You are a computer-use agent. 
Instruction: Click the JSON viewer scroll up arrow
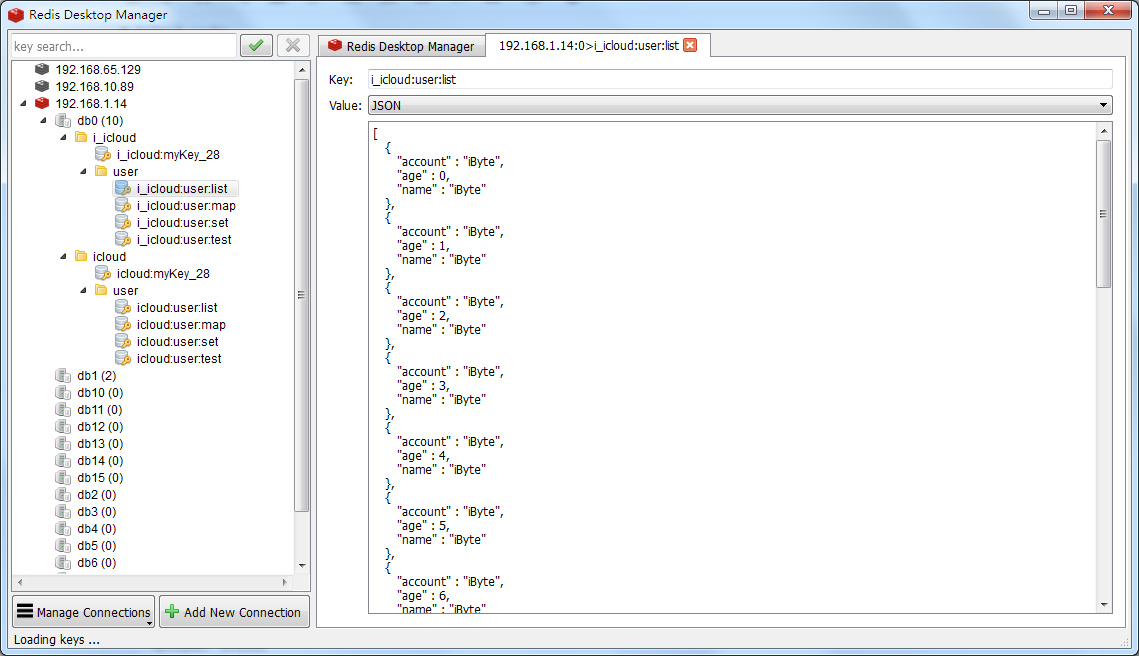tap(1104, 131)
